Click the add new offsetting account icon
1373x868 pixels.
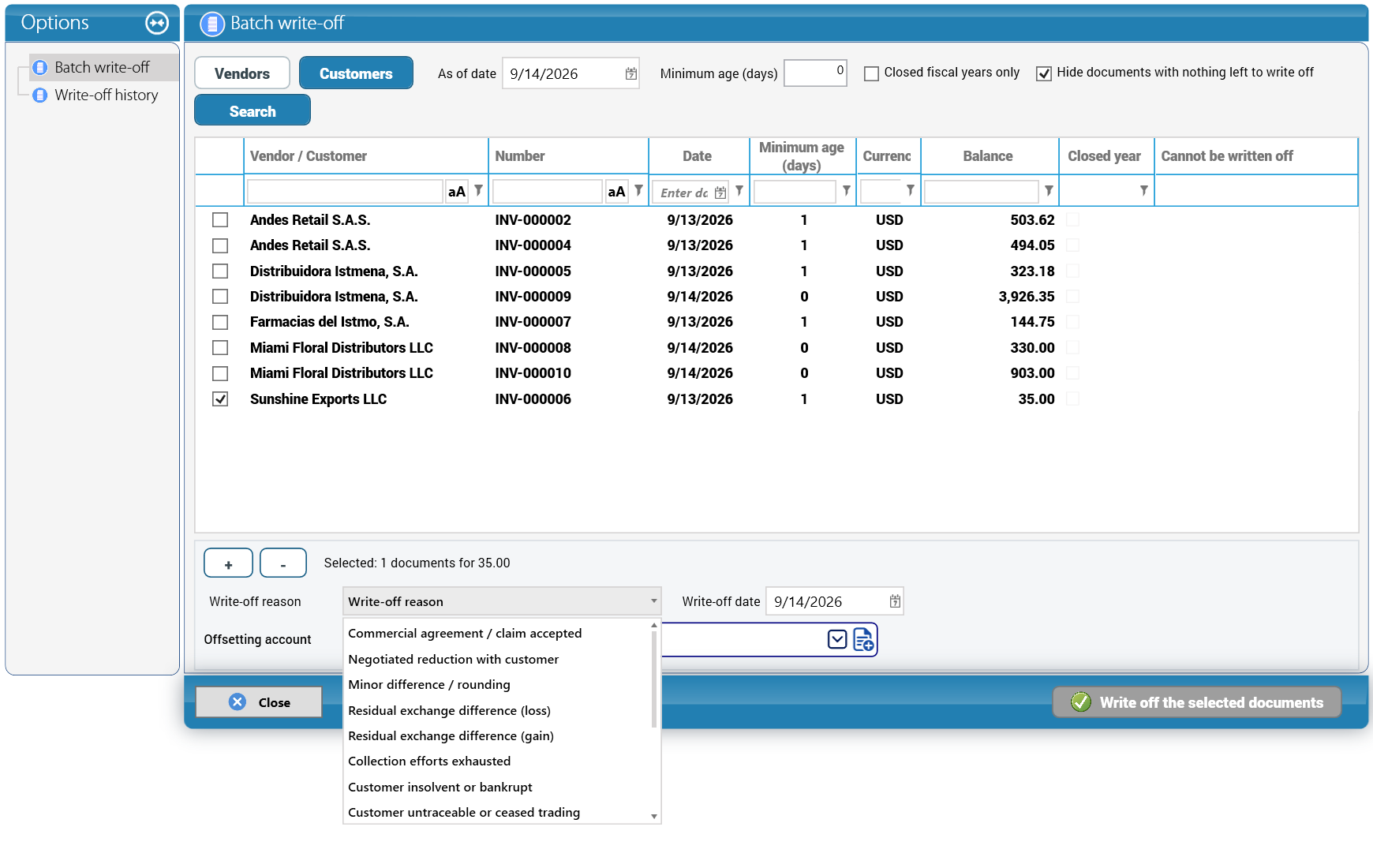864,639
